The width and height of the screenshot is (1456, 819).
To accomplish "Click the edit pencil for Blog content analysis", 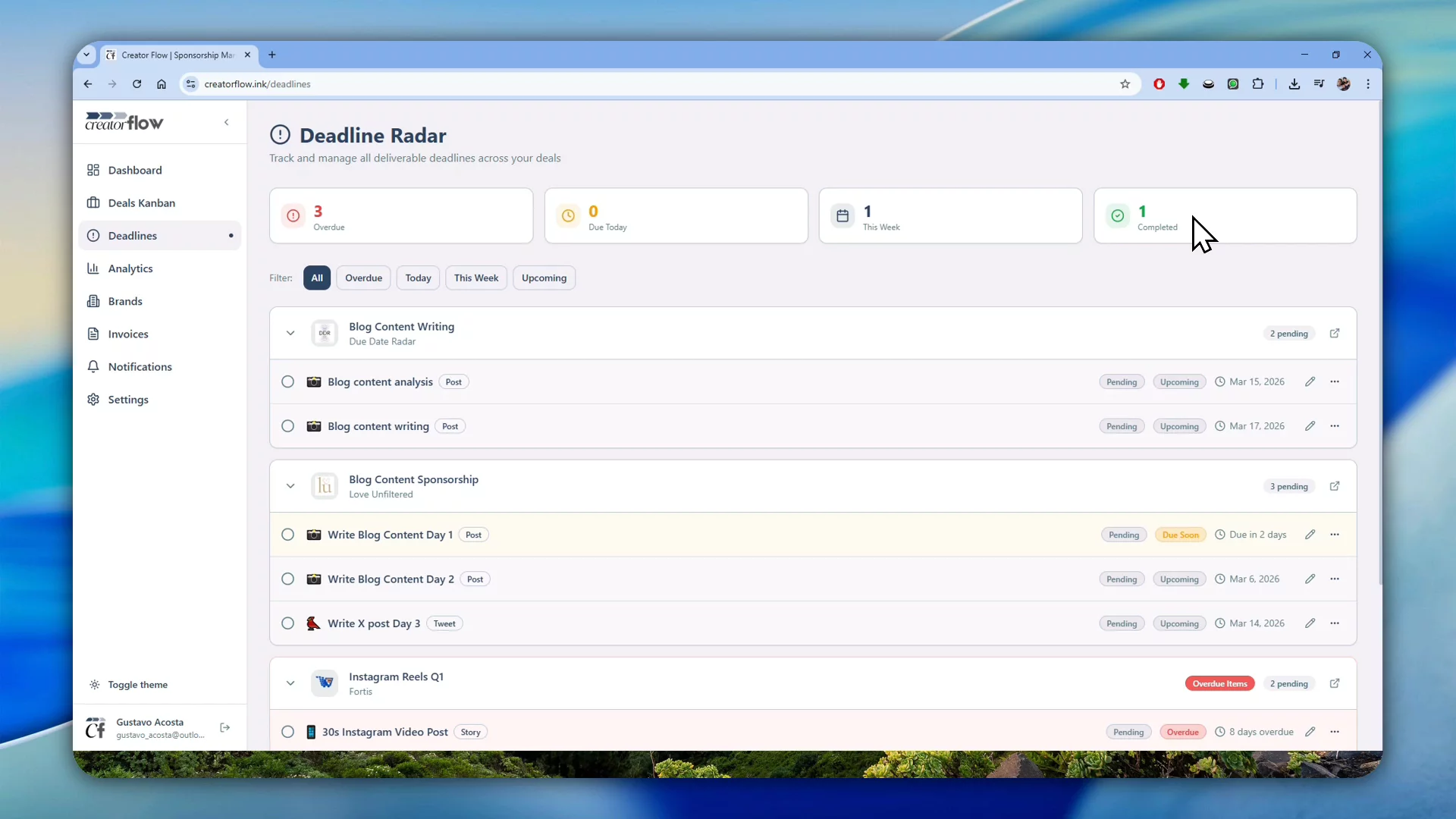I will (1310, 381).
